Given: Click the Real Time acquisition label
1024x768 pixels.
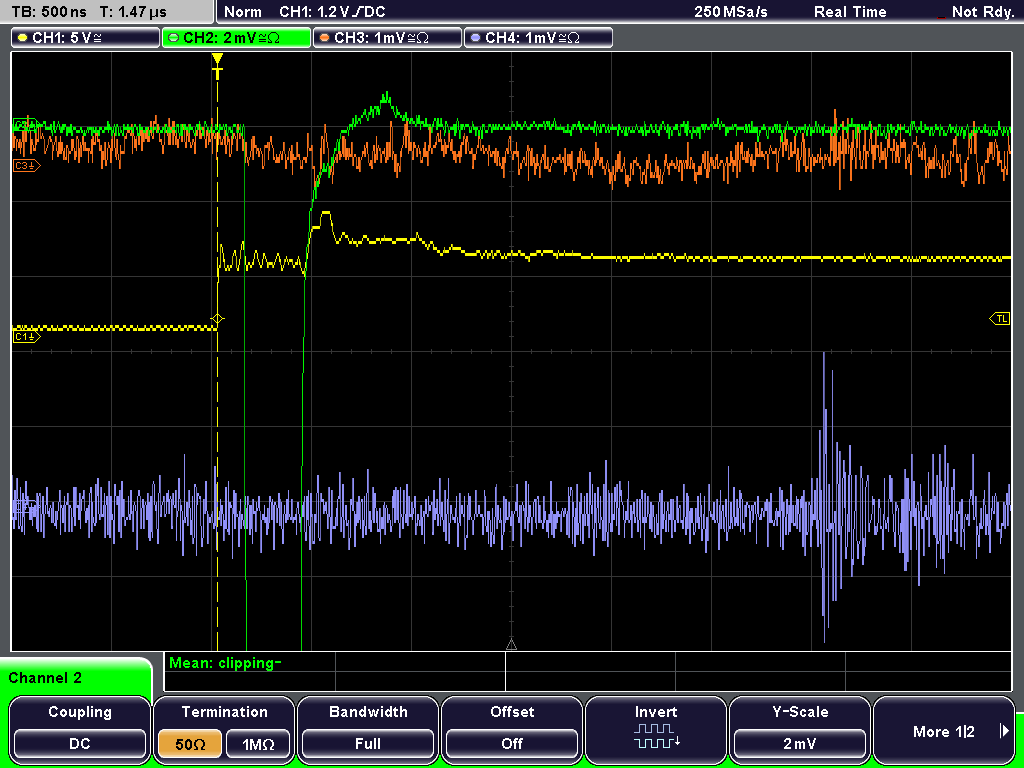Looking at the screenshot, I should pyautogui.click(x=850, y=12).
